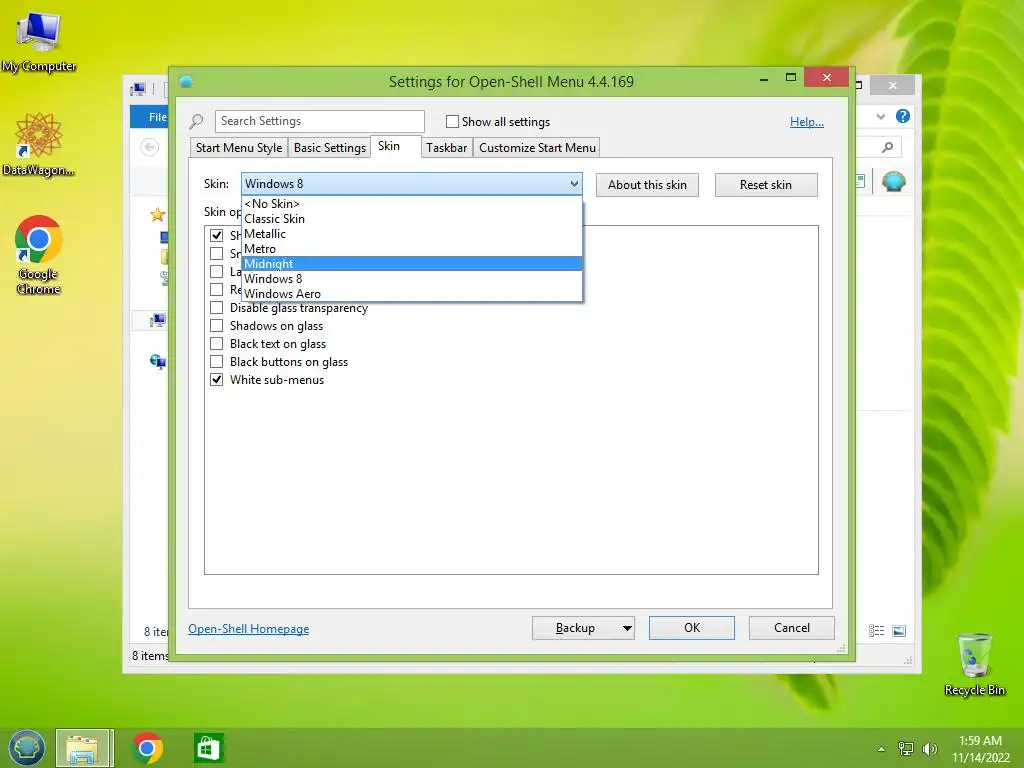The image size is (1024, 768).
Task: Click the Open-Shell shell icon in Explorer window
Action: coord(893,181)
